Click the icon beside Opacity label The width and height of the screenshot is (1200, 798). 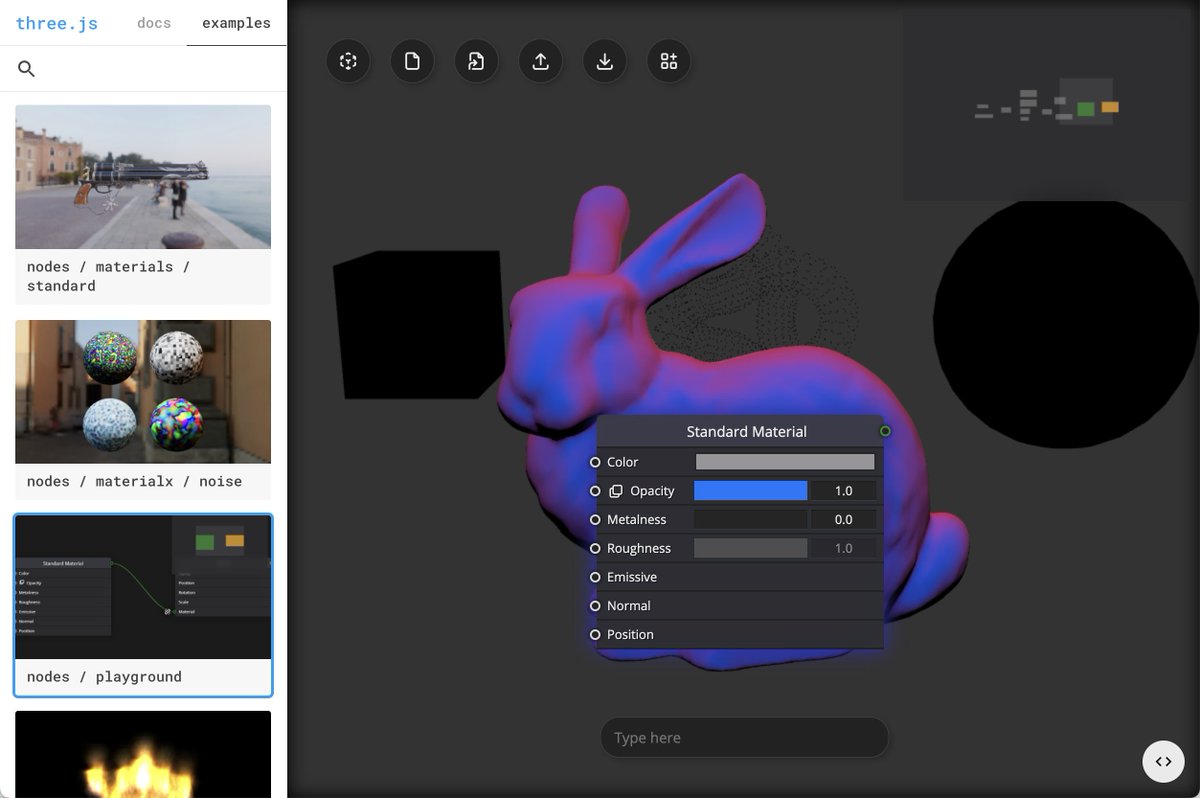tap(616, 491)
